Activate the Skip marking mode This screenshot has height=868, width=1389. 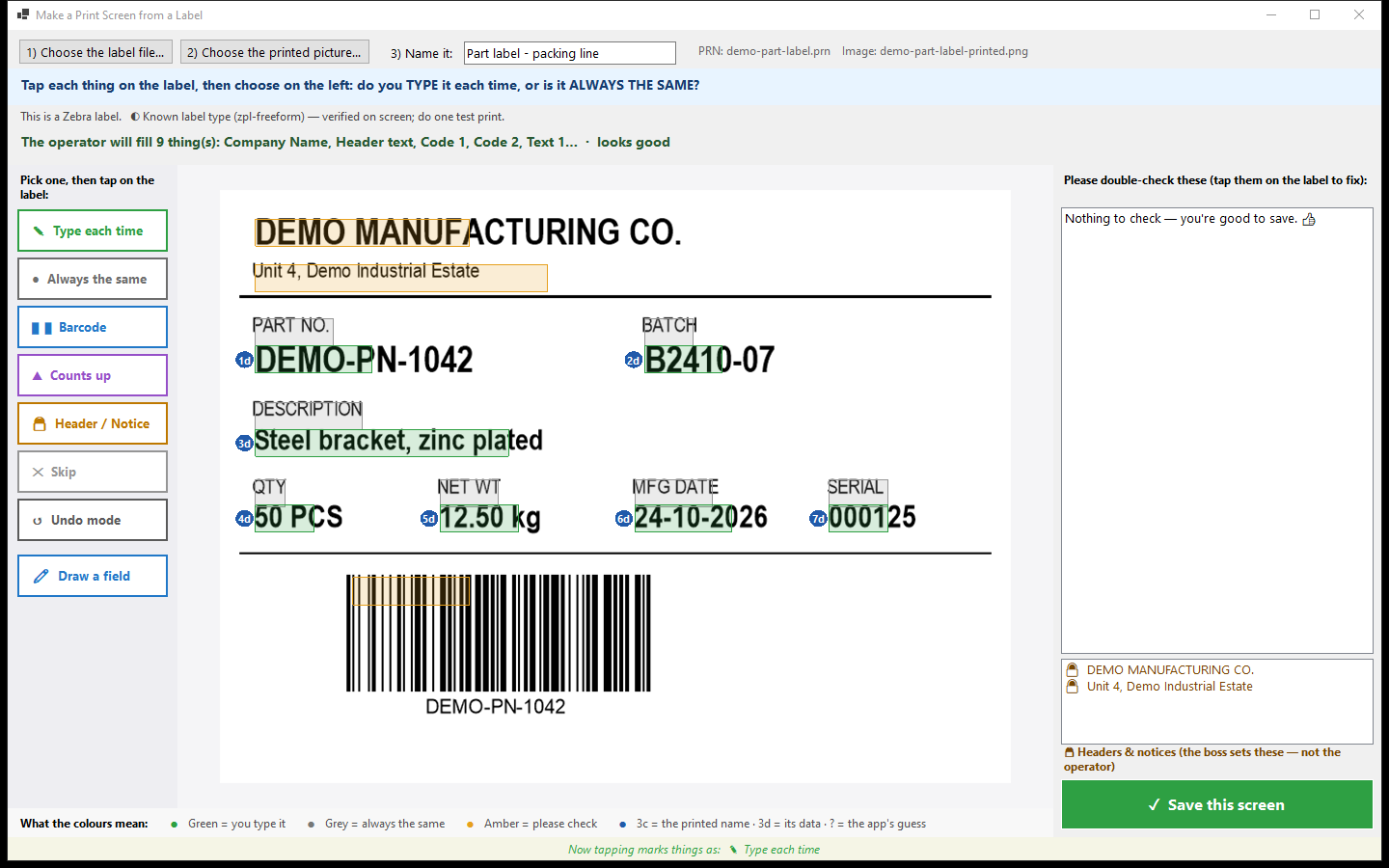click(x=93, y=472)
